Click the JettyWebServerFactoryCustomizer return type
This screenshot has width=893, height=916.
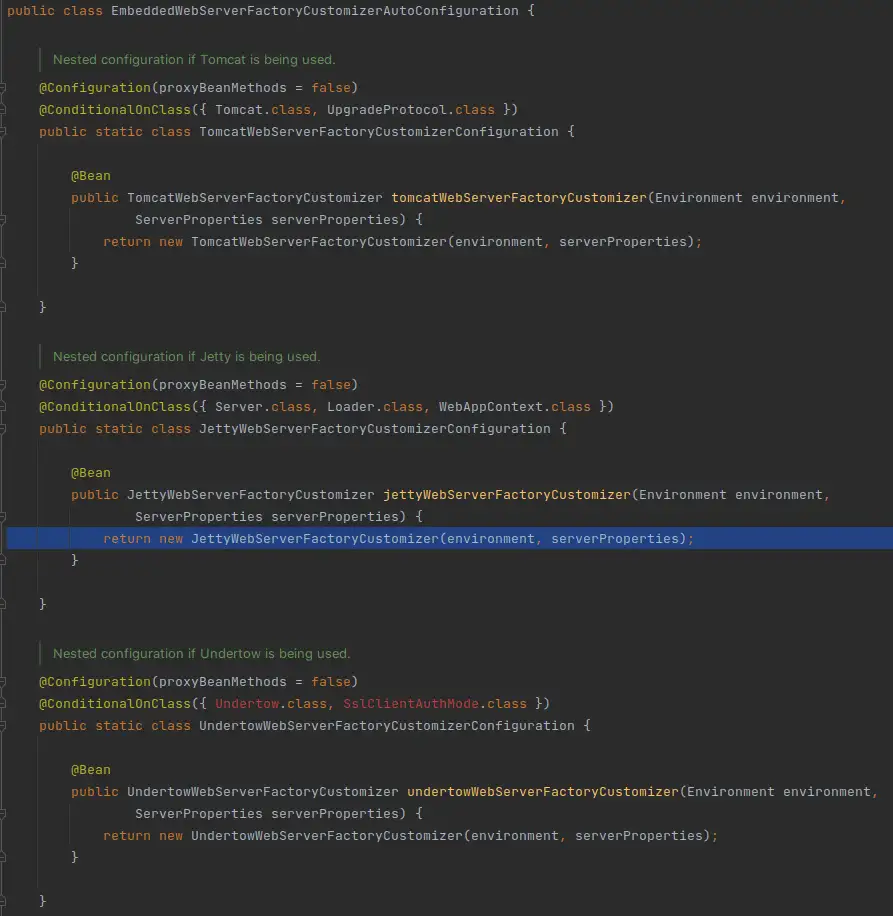(251, 495)
